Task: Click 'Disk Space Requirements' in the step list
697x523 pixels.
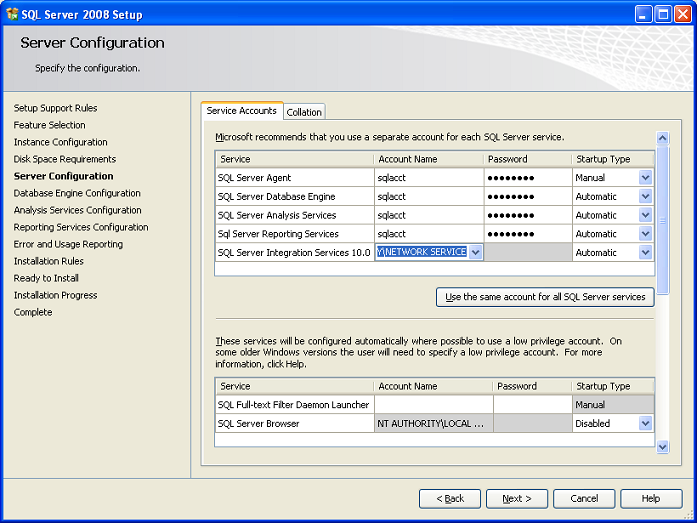Action: [x=64, y=159]
